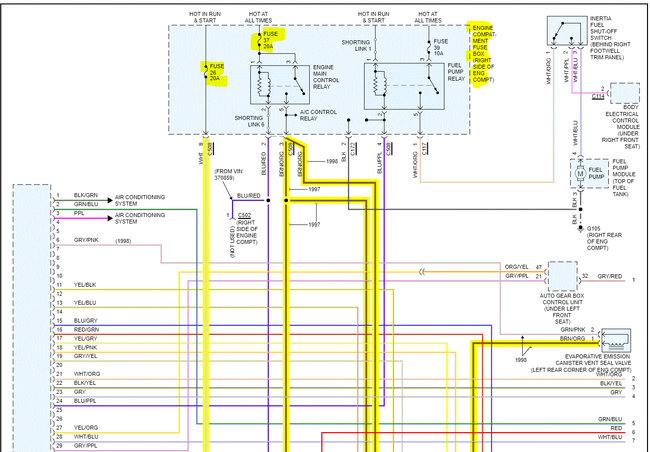The width and height of the screenshot is (650, 452).
Task: Click AIR CONDITIONING SYSTEM label beside PPL
Action: tap(140, 219)
